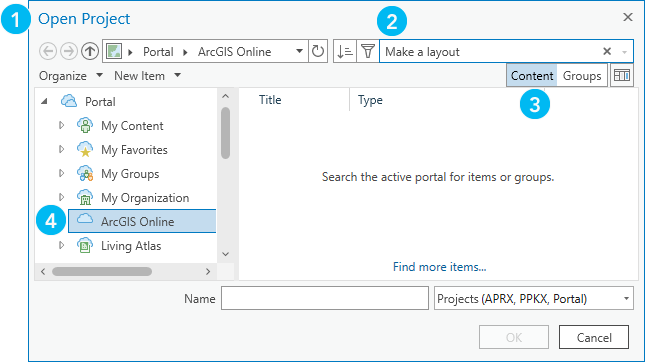645x362 pixels.
Task: Expand the My Content node
Action: 61,125
